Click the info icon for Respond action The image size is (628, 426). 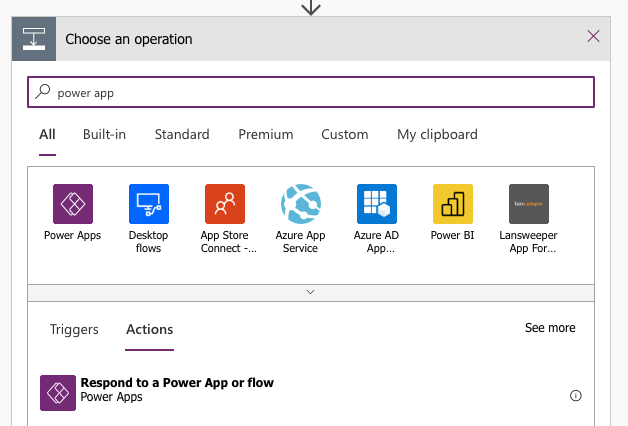[x=575, y=395]
